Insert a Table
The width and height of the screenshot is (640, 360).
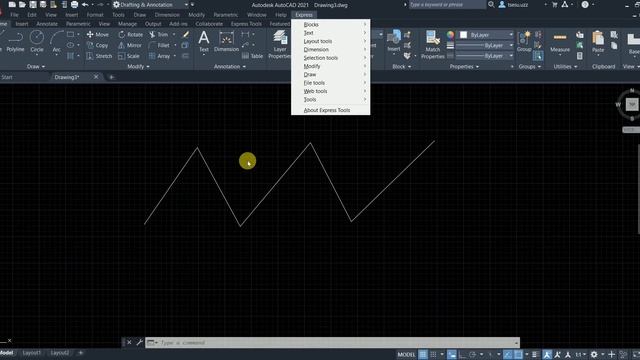[253, 56]
